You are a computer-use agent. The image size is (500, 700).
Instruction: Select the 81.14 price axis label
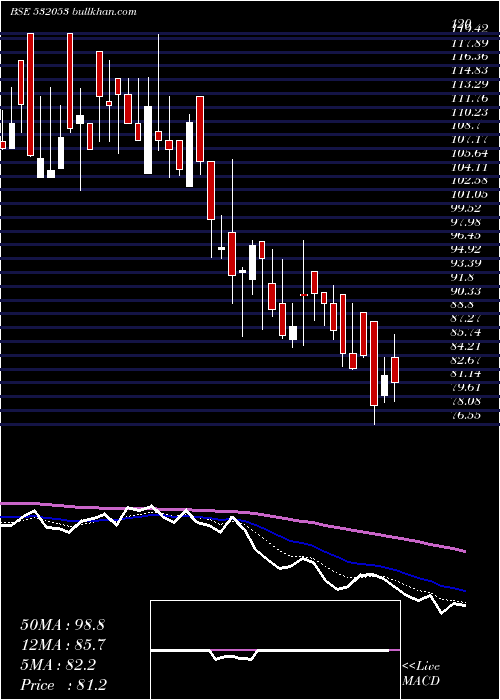[x=468, y=374]
